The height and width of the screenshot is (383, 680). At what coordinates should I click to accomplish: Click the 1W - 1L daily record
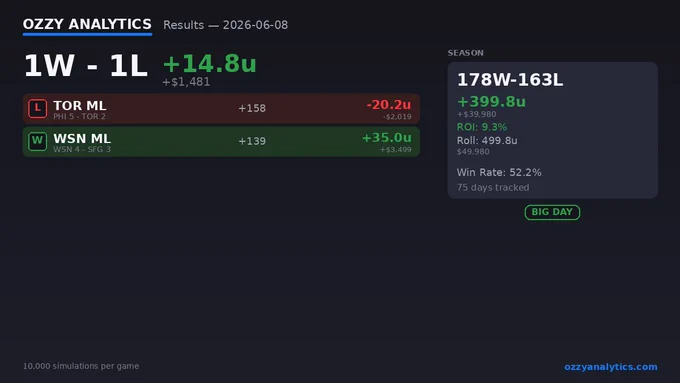pos(85,66)
